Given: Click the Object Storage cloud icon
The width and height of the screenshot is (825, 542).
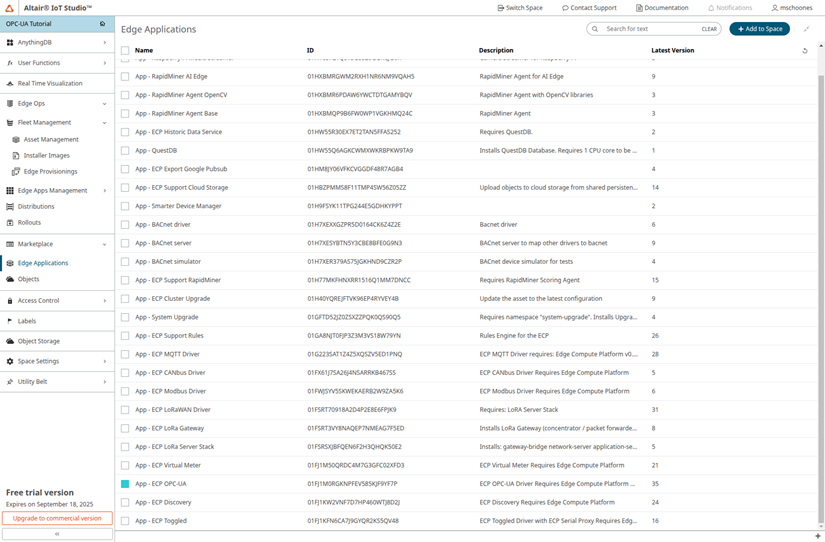Looking at the screenshot, I should [9, 341].
